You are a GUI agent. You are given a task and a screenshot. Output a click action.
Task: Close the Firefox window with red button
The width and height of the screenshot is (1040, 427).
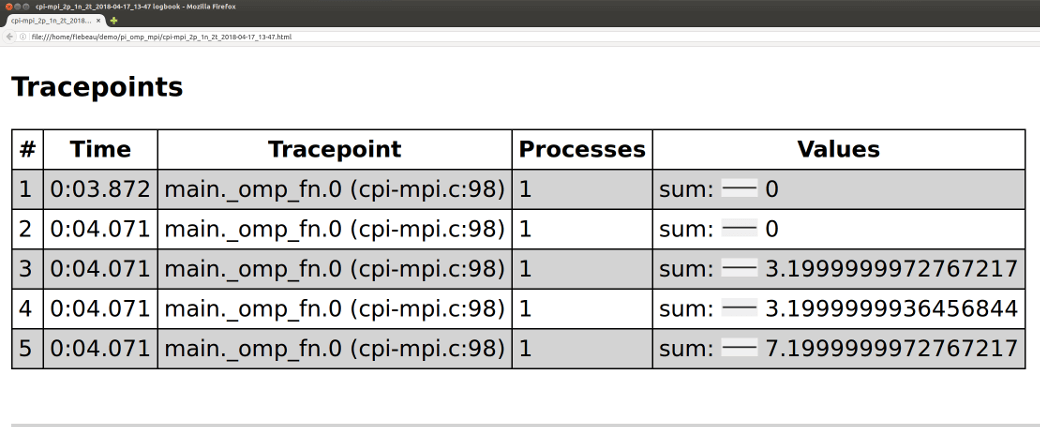click(x=8, y=6)
